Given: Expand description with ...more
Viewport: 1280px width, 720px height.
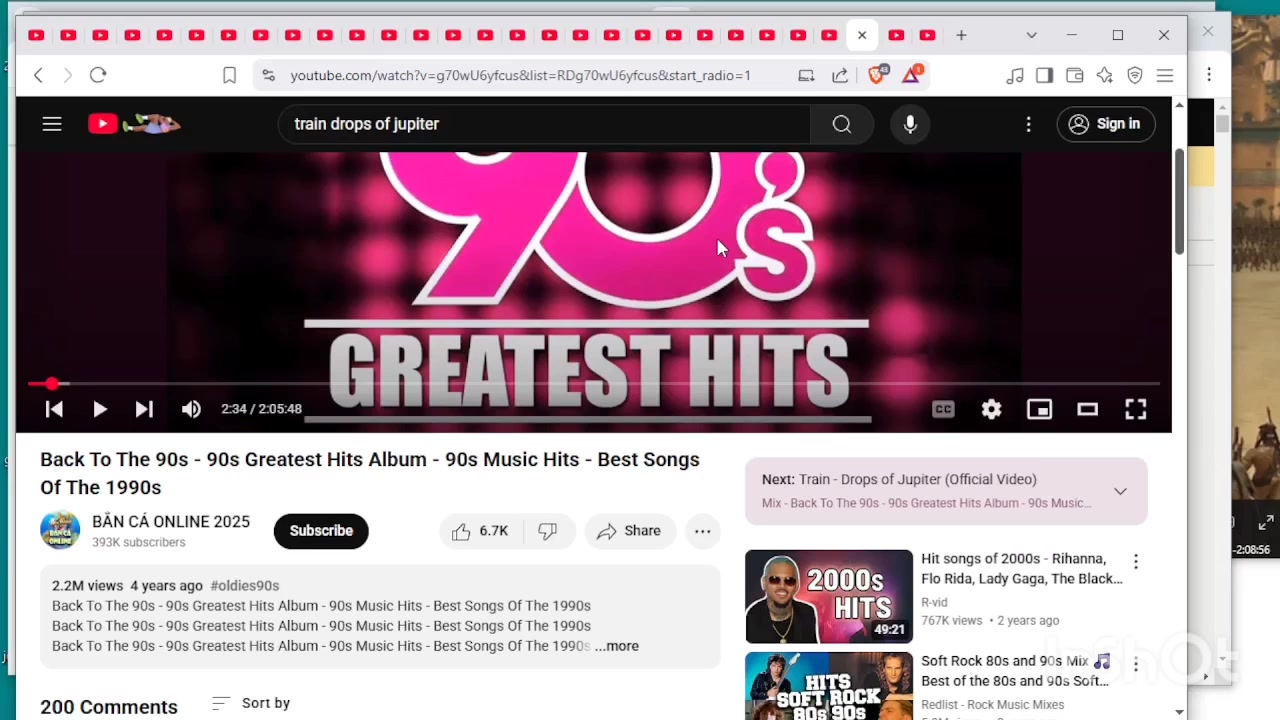Looking at the screenshot, I should coord(617,646).
